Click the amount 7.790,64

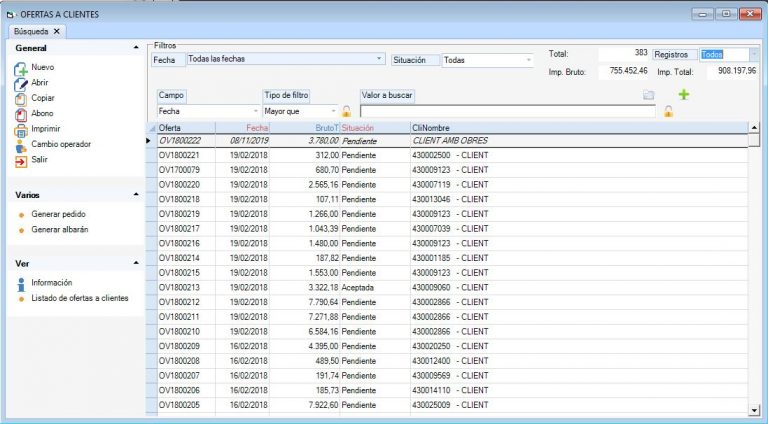(x=323, y=302)
